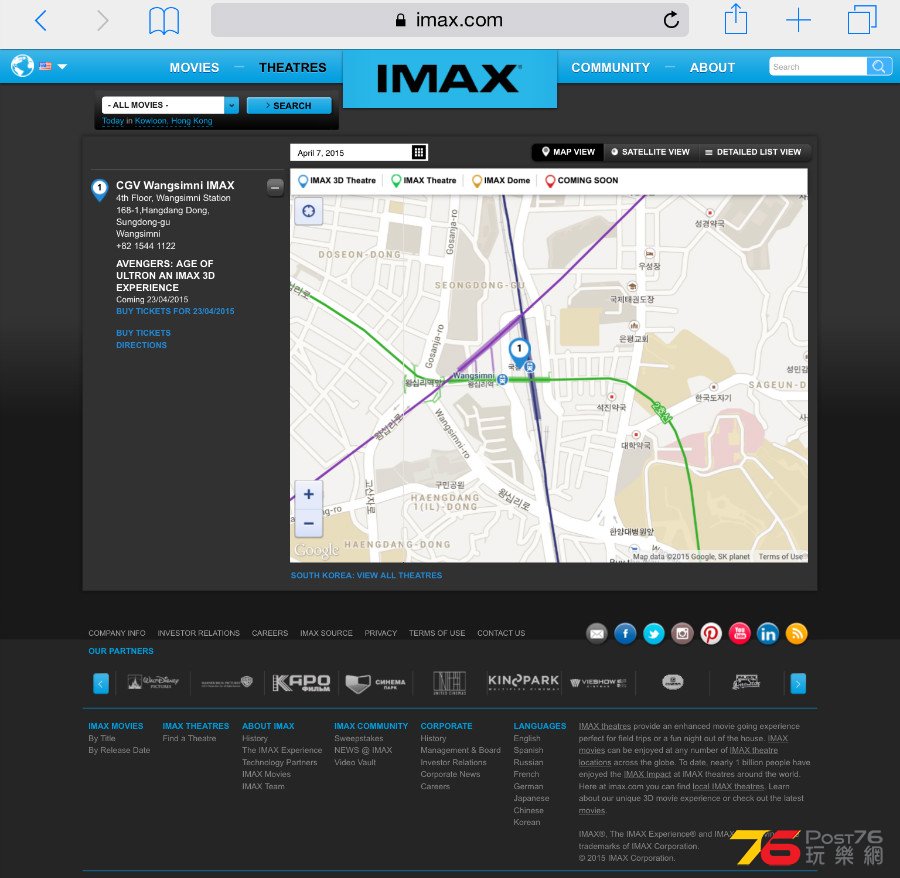Open CAREERS footer link

(270, 633)
